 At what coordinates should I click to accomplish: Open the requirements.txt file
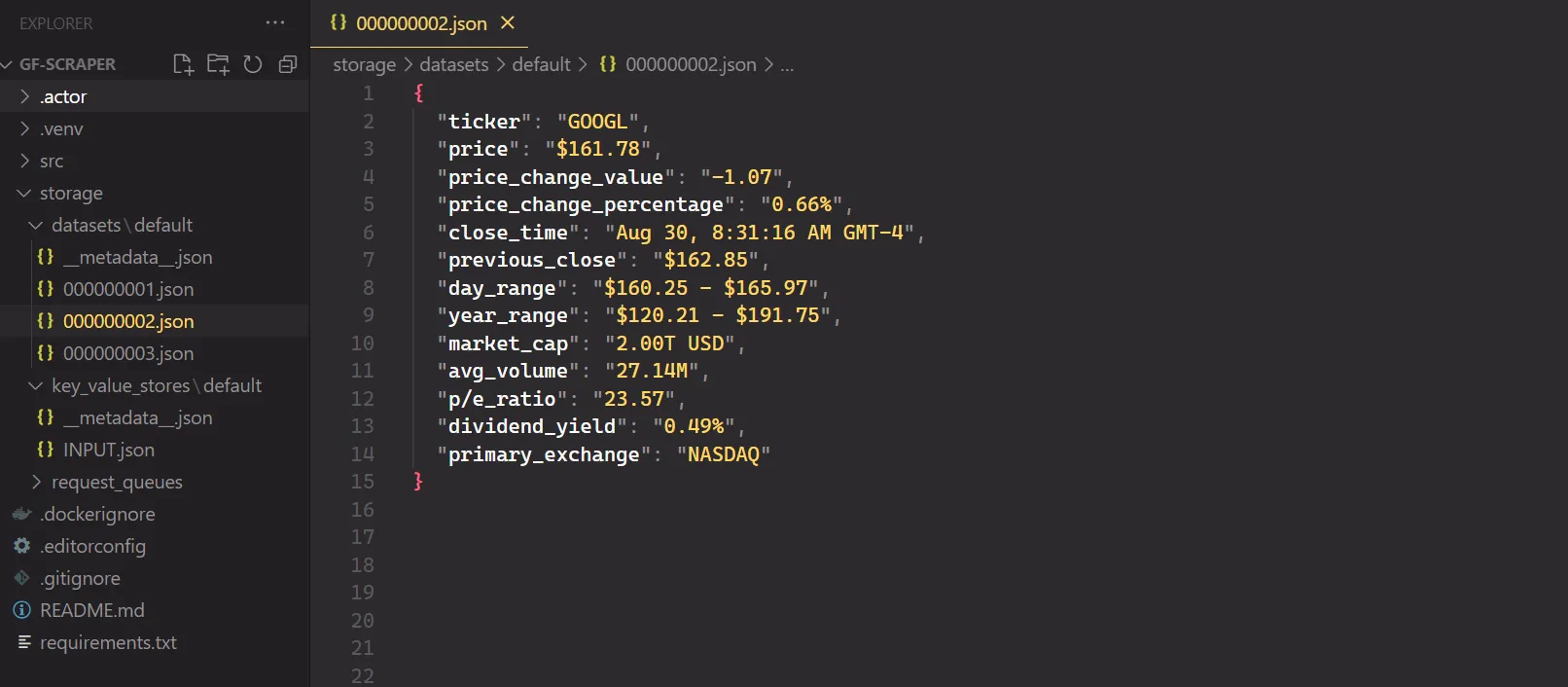pyautogui.click(x=108, y=642)
